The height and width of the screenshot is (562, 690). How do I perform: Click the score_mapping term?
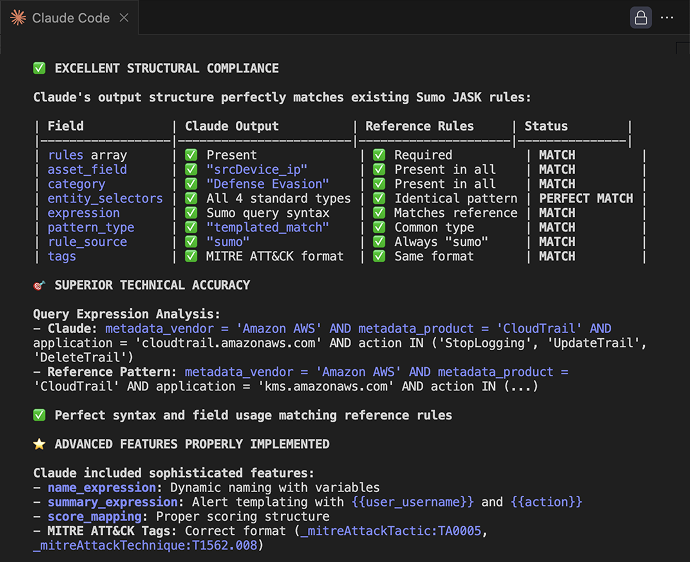[95, 517]
